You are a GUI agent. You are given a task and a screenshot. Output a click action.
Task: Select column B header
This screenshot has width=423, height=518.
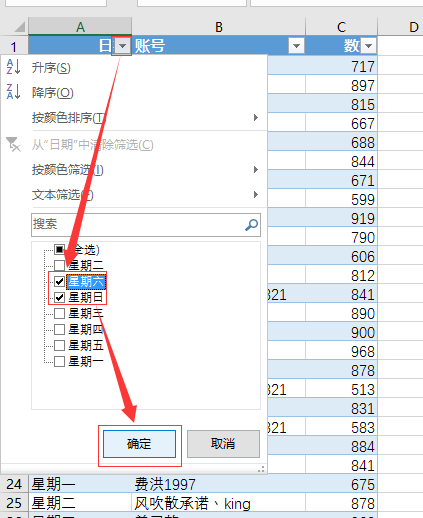coord(219,27)
